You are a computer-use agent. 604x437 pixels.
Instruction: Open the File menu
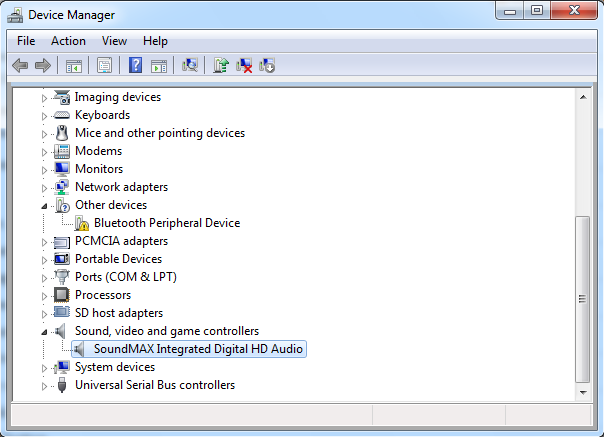click(26, 41)
